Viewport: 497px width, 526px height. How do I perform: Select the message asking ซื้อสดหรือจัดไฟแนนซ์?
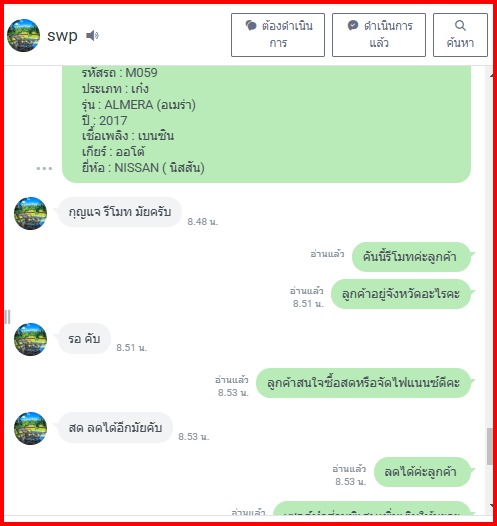(x=364, y=383)
